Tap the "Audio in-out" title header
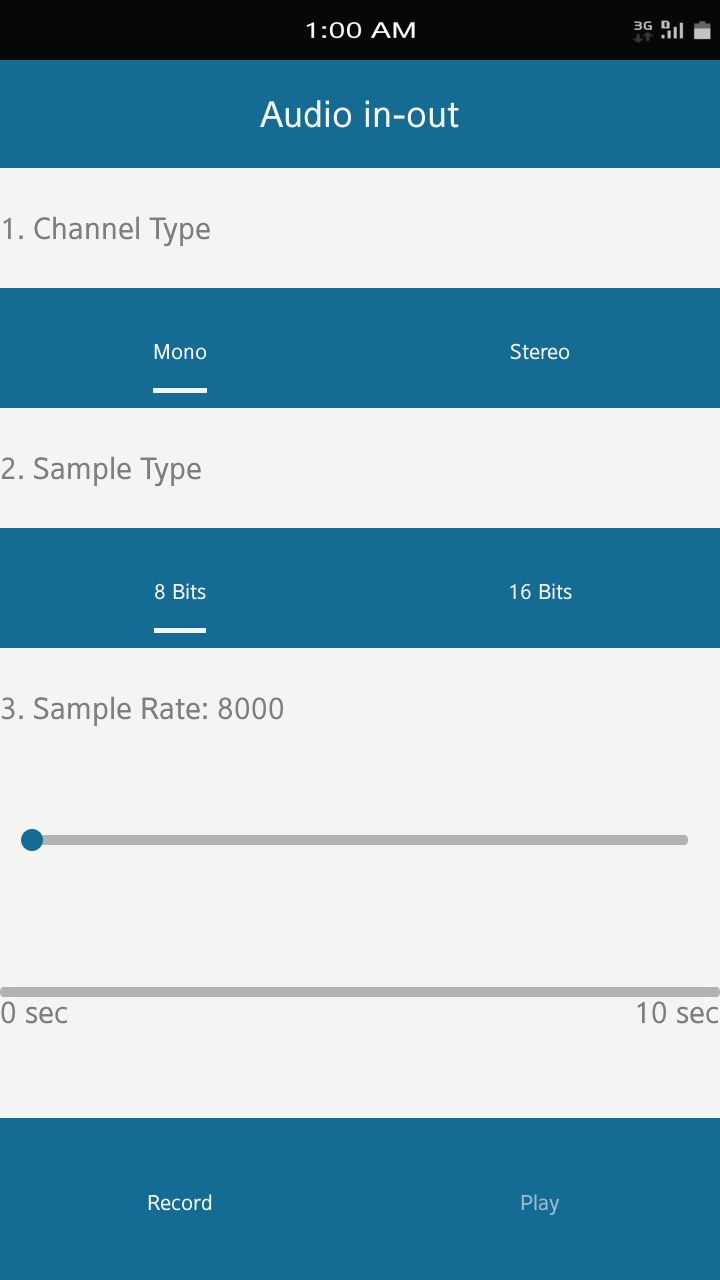The height and width of the screenshot is (1280, 720). click(x=360, y=115)
